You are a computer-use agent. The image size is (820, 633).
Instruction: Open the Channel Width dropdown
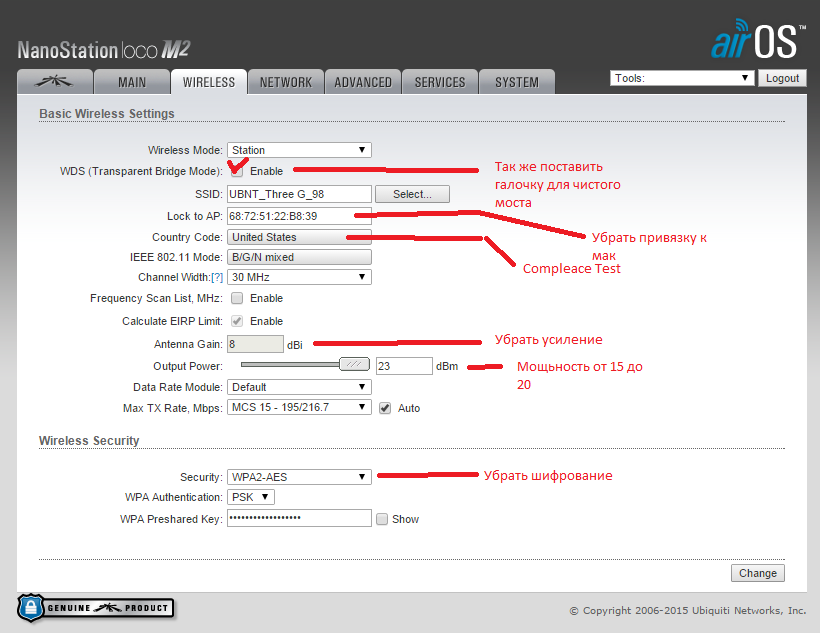299,277
